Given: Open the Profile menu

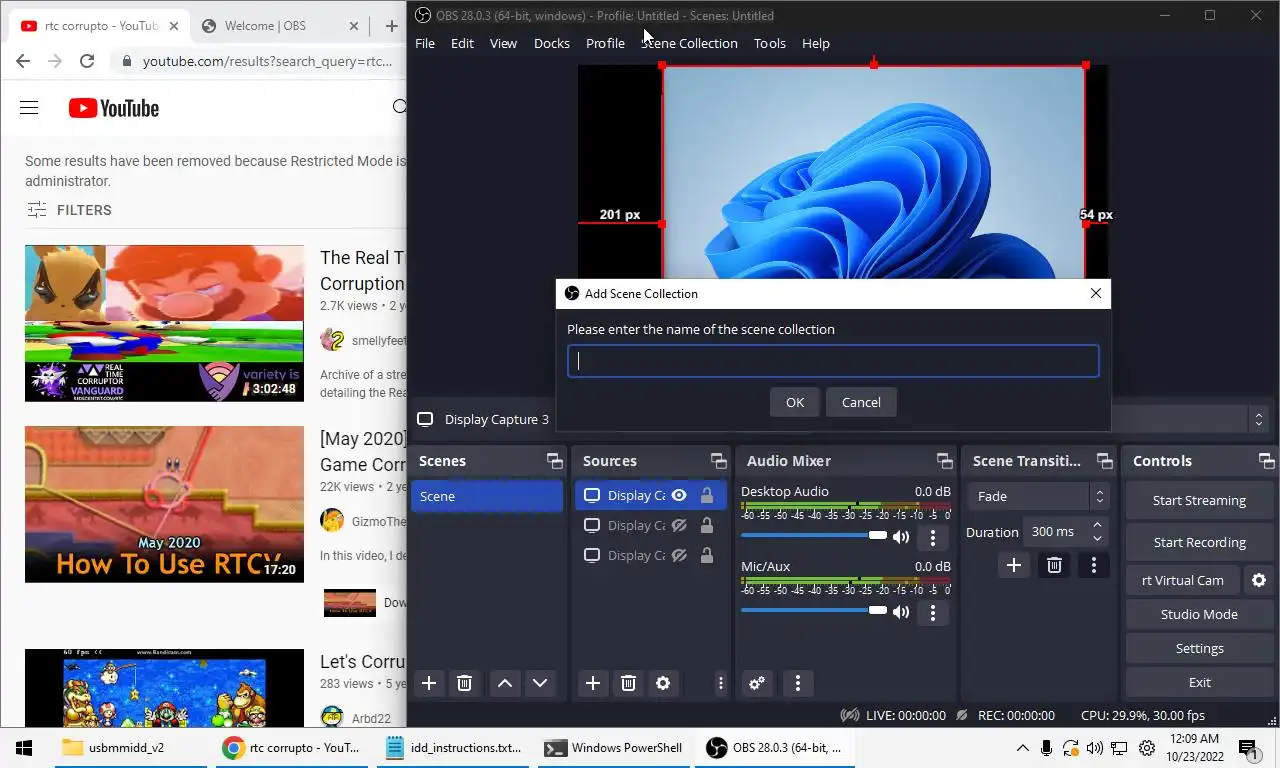Looking at the screenshot, I should click(605, 43).
